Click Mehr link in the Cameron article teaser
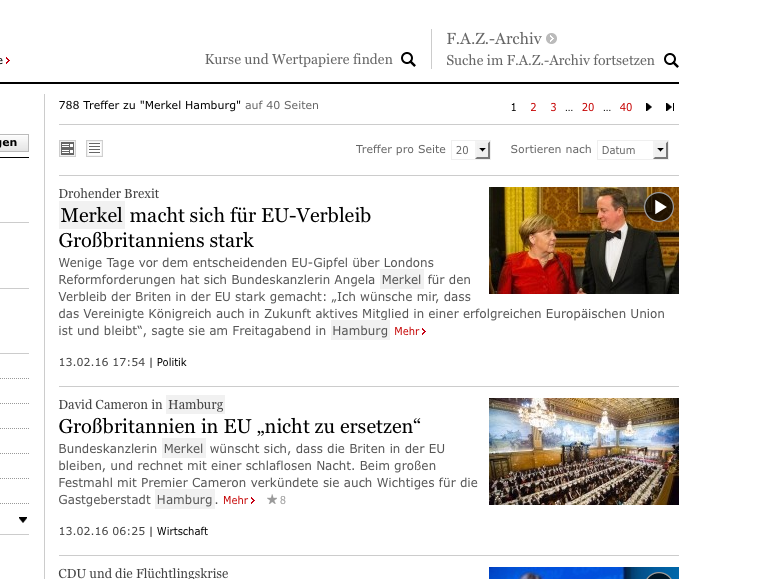Image resolution: width=773 pixels, height=579 pixels. pyautogui.click(x=239, y=500)
